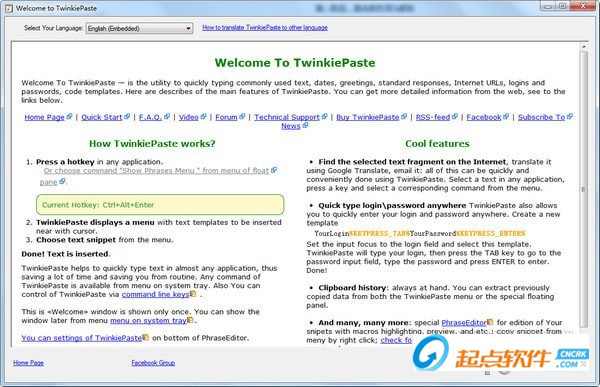Click external-link icon beside Forum
Viewport: 600px width, 387px height.
[242, 116]
